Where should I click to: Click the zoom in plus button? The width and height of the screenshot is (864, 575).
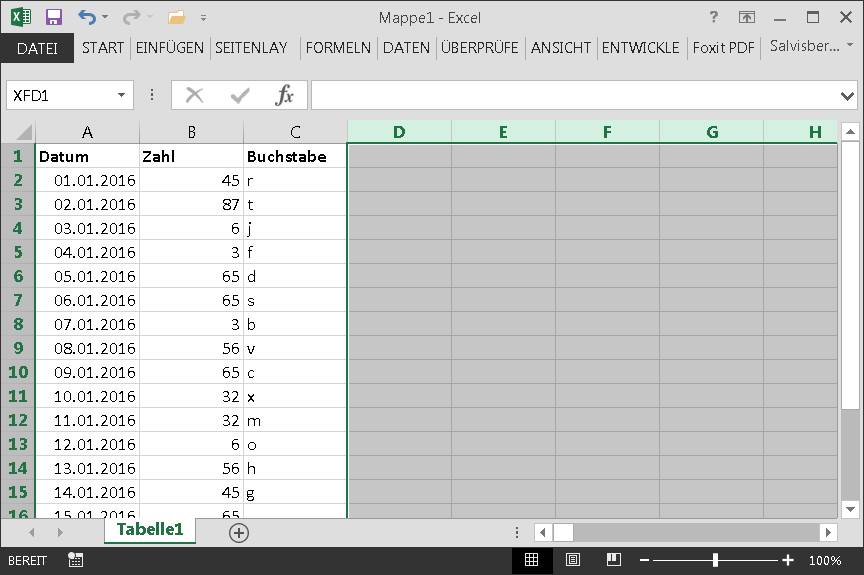[788, 560]
